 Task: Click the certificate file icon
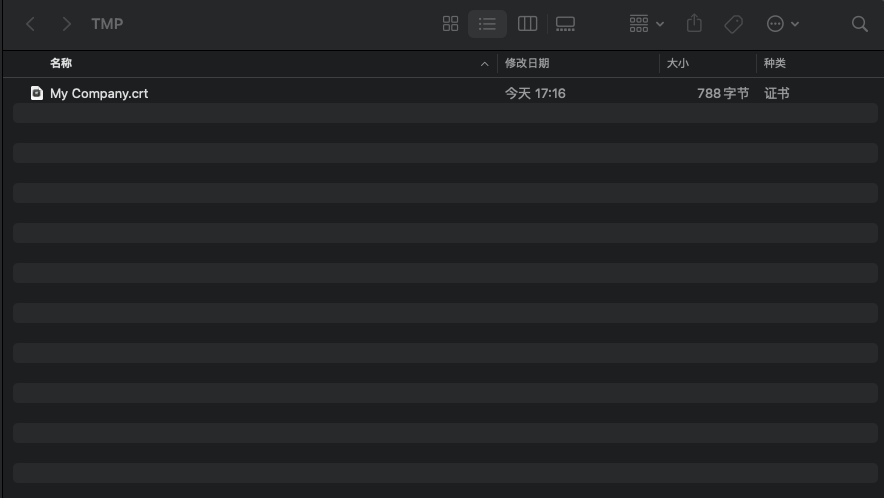click(37, 93)
